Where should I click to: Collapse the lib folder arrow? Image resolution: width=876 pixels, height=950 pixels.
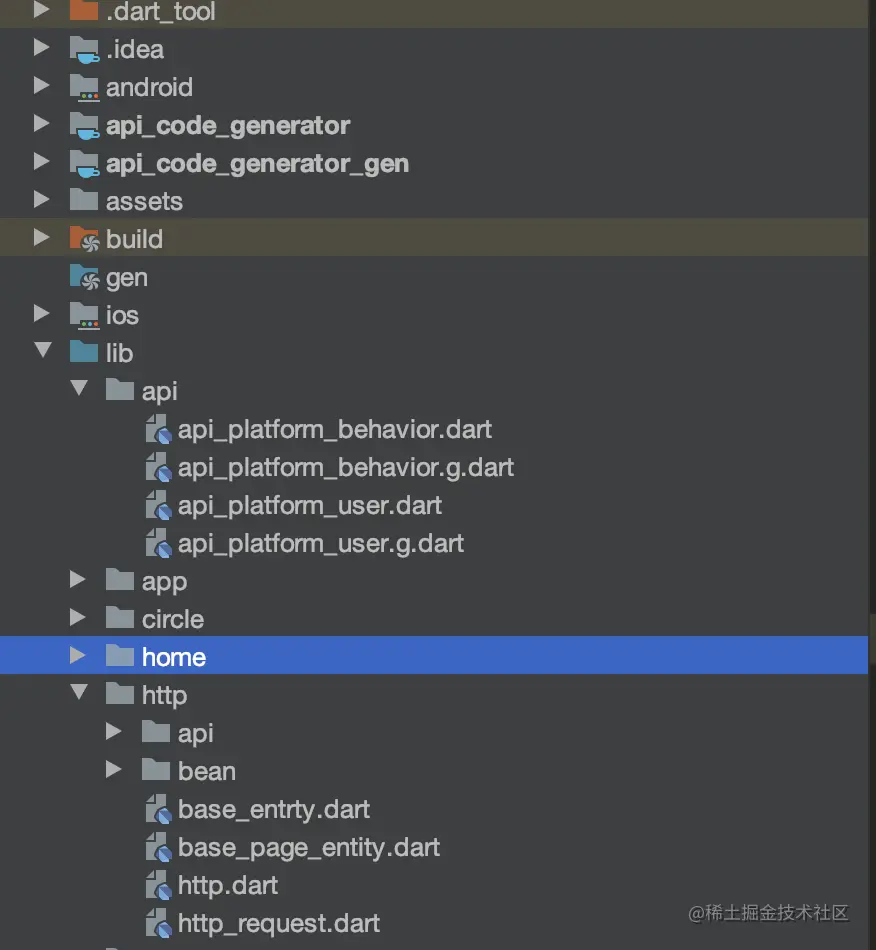(x=42, y=352)
